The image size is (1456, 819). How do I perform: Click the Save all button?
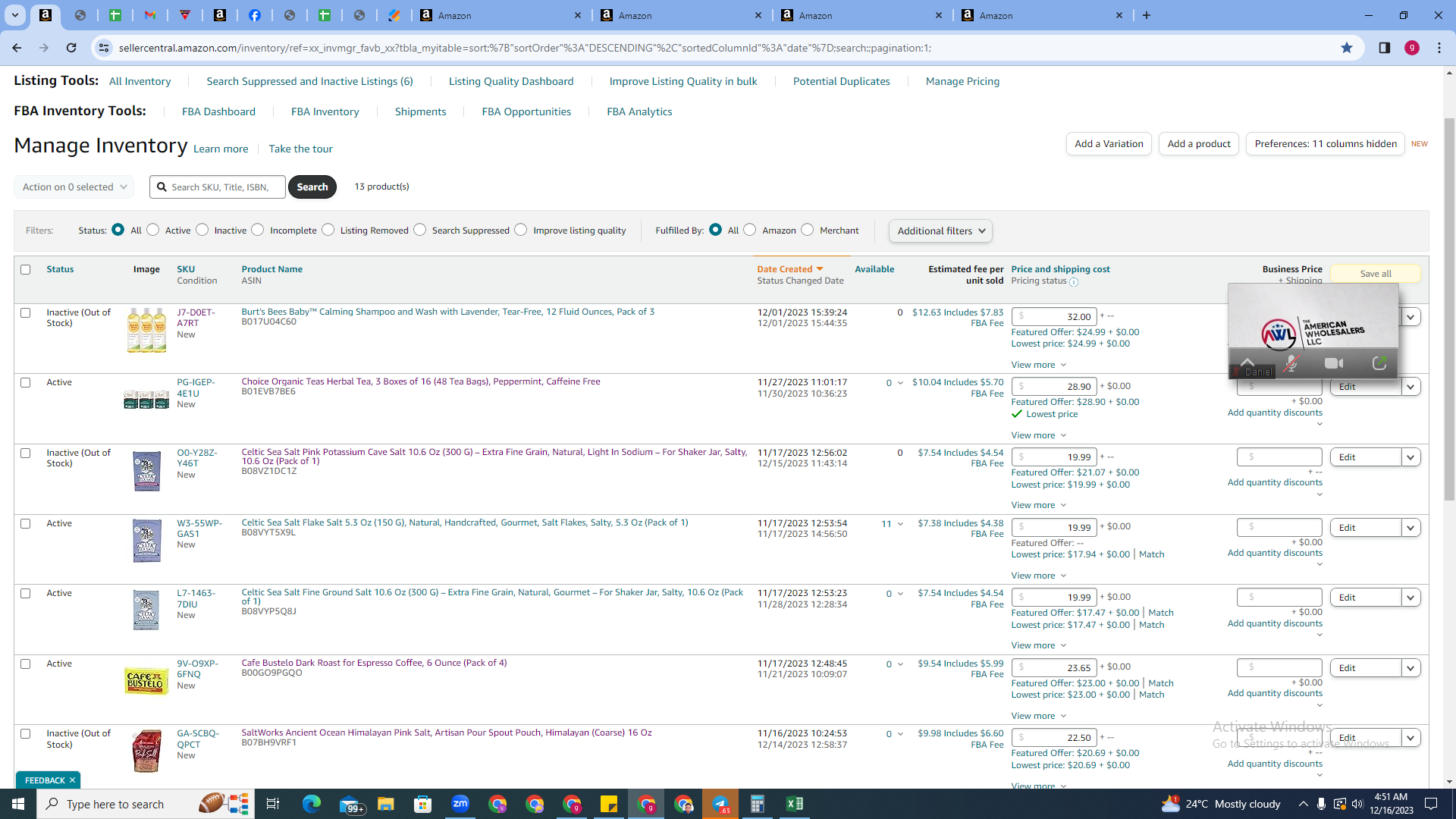pyautogui.click(x=1376, y=274)
